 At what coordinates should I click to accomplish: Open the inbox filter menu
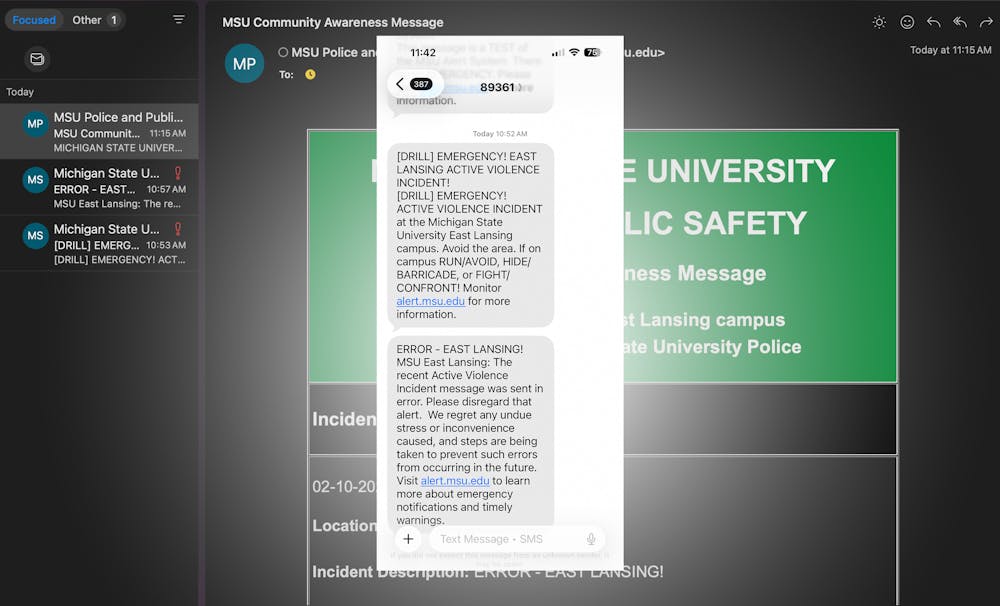click(179, 20)
